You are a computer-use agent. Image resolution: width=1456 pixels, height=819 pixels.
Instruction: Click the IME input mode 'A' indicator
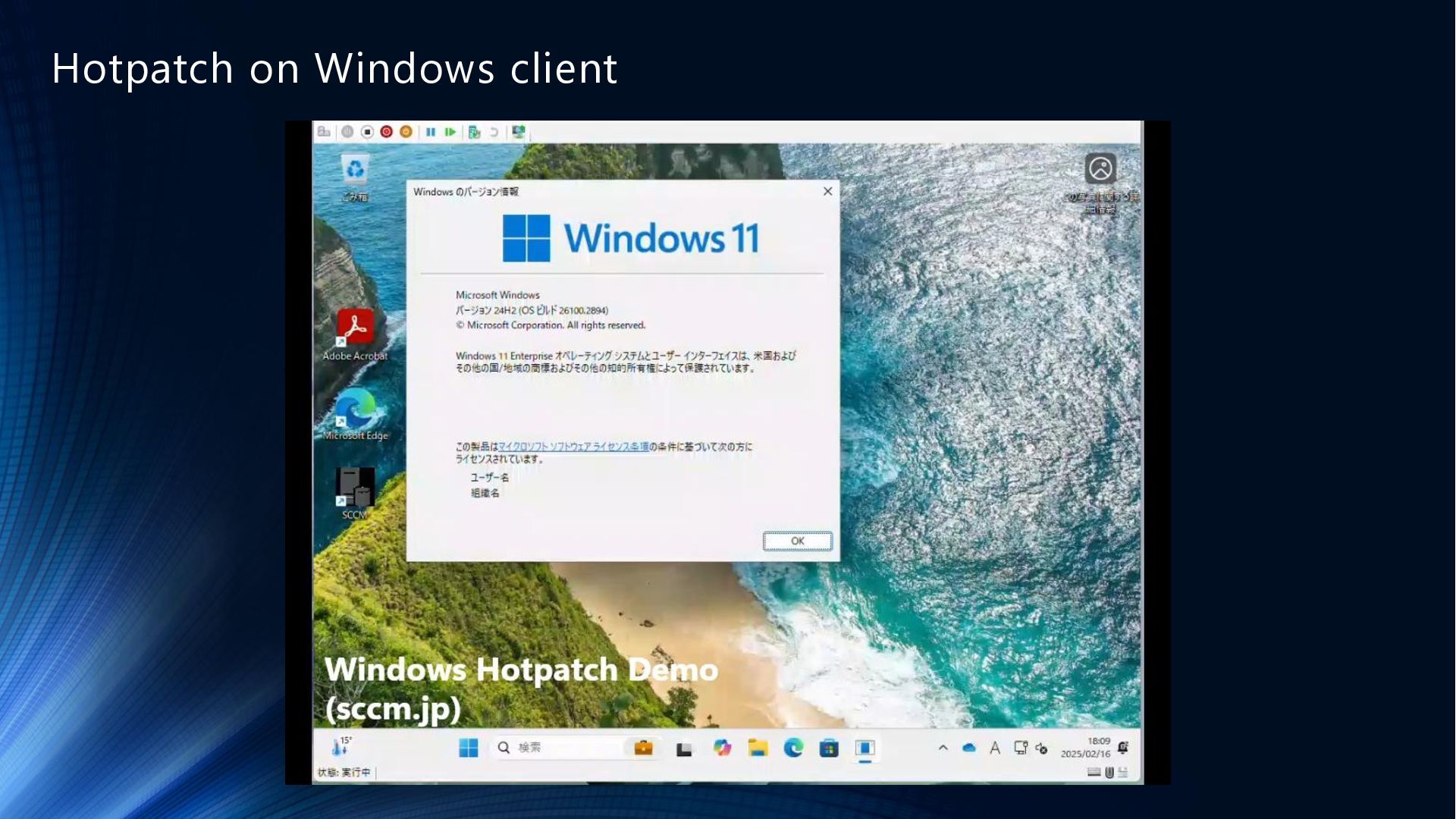(x=995, y=748)
